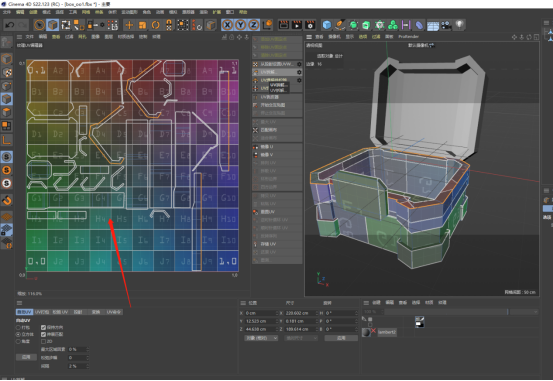
Task: Select the Rotate tool icon
Action: click(156, 25)
